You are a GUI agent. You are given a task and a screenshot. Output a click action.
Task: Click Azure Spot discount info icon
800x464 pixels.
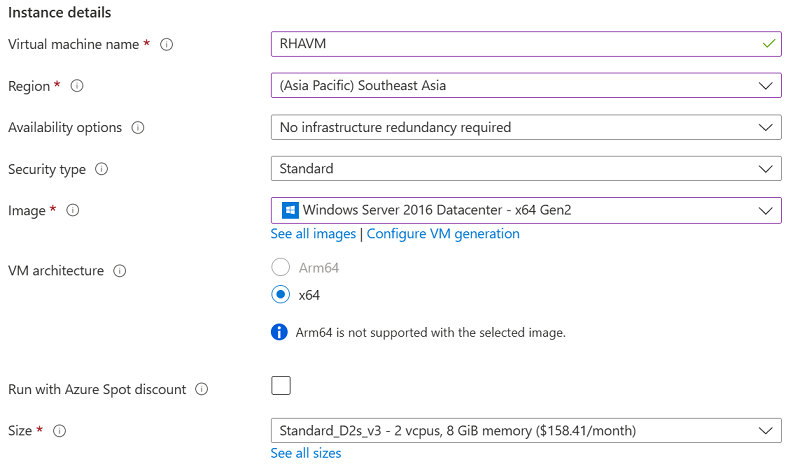point(202,389)
